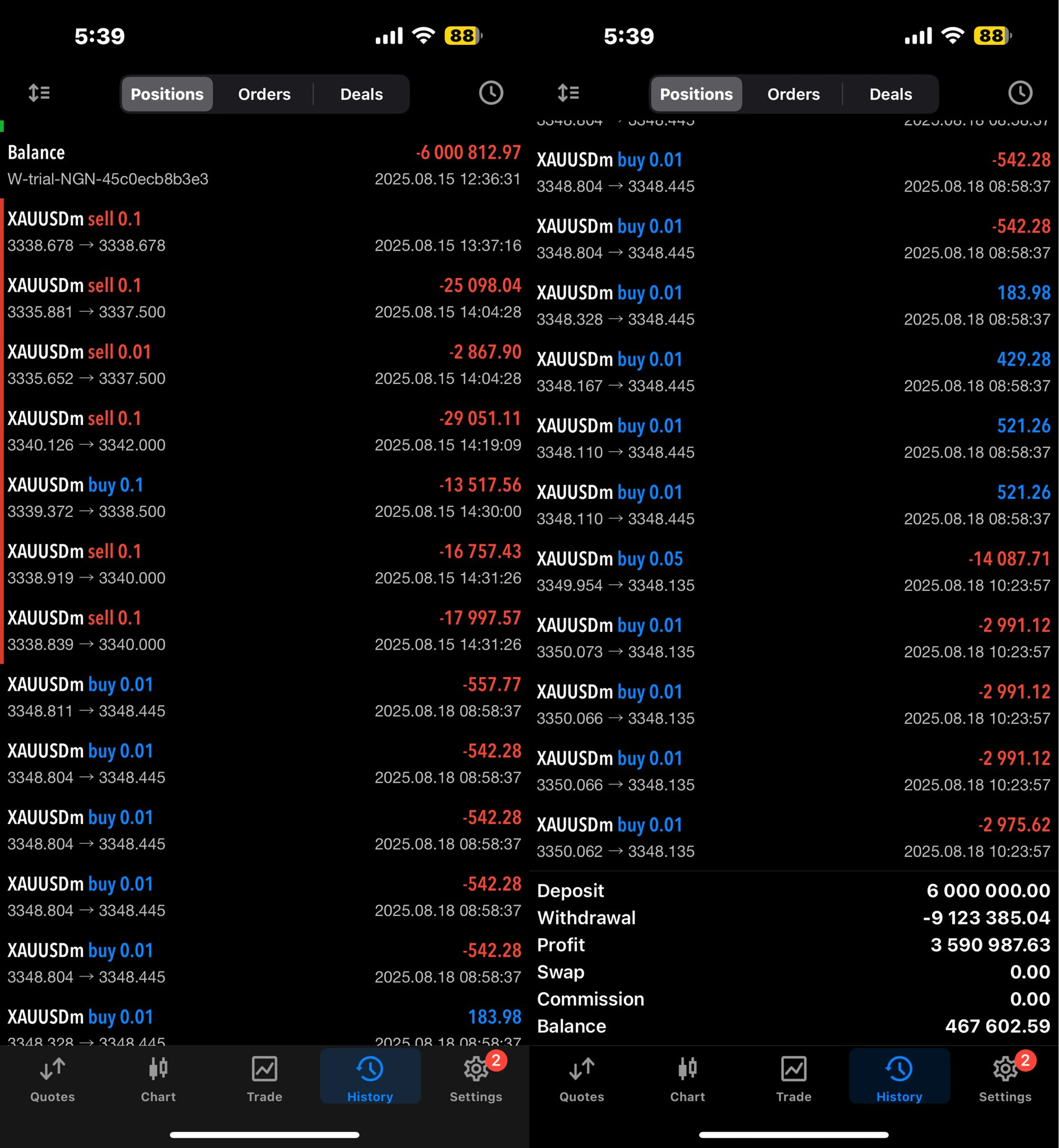Image resolution: width=1059 pixels, height=1148 pixels.
Task: Switch to the Deals tab on right screen
Action: [891, 94]
